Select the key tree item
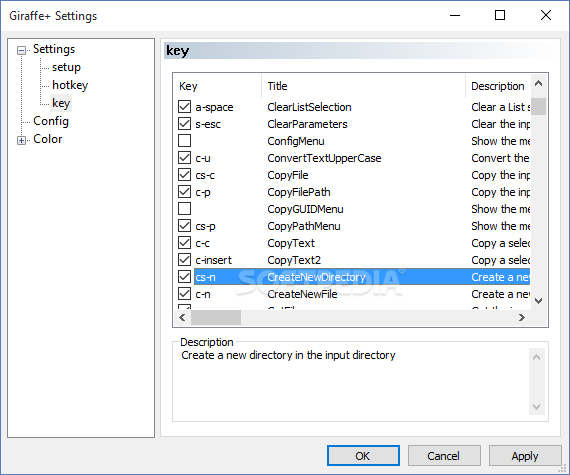 (61, 103)
